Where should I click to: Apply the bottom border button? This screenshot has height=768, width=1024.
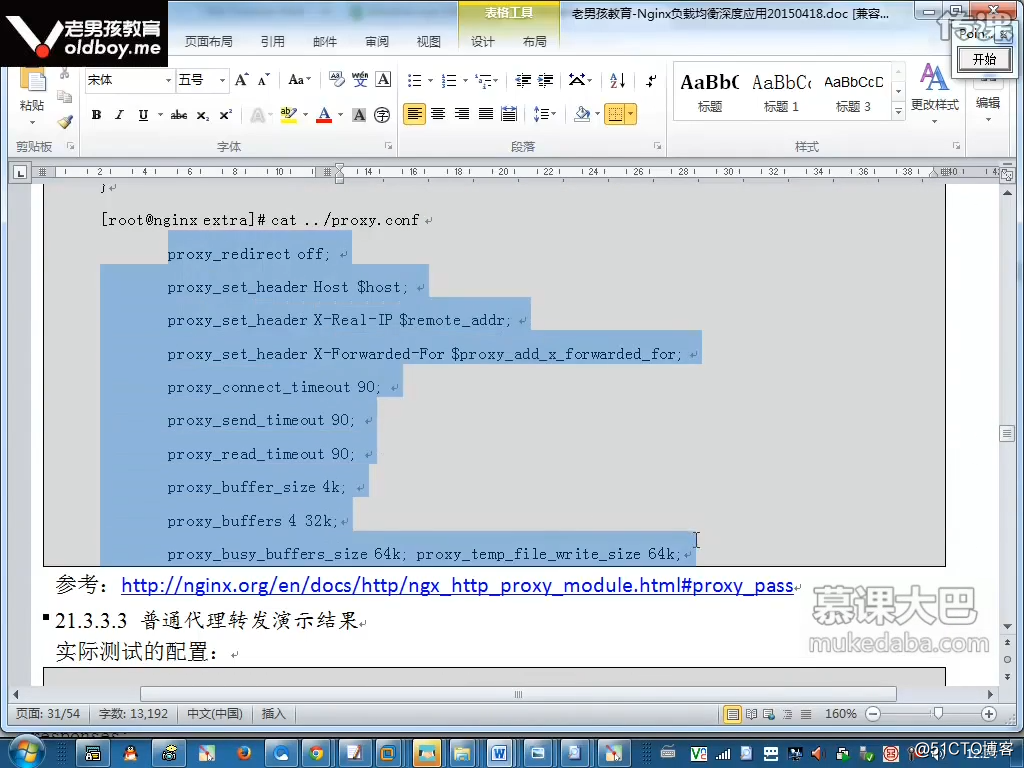(x=615, y=114)
